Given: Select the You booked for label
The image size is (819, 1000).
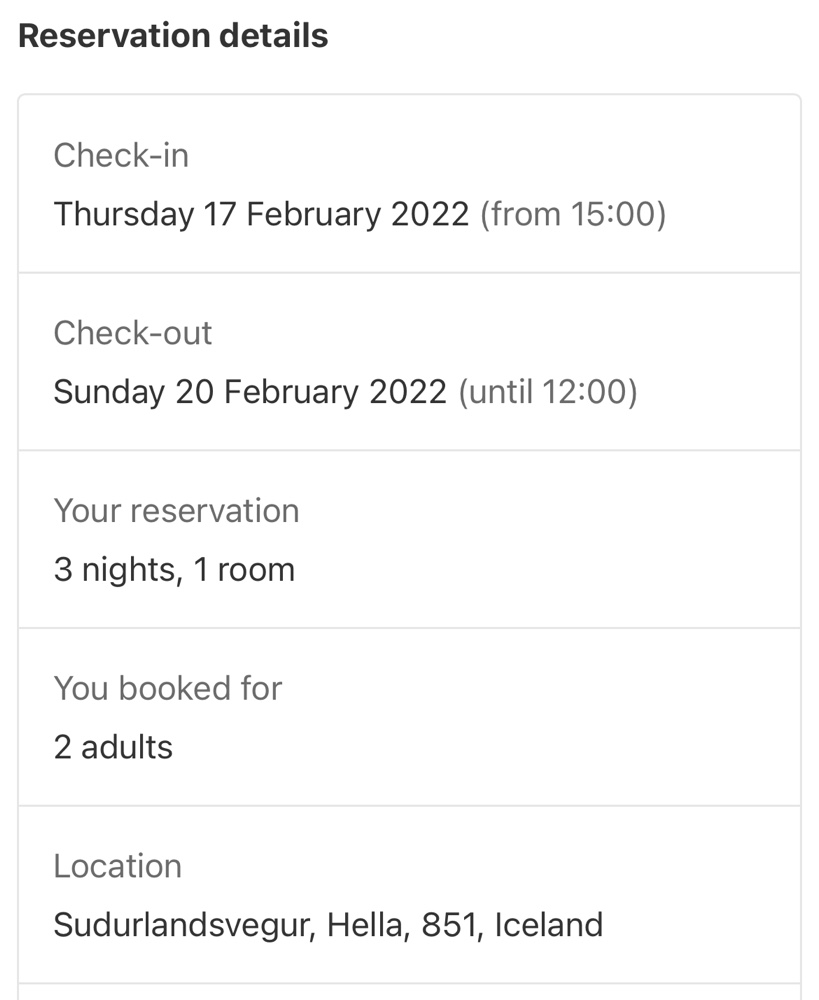Looking at the screenshot, I should tap(168, 688).
